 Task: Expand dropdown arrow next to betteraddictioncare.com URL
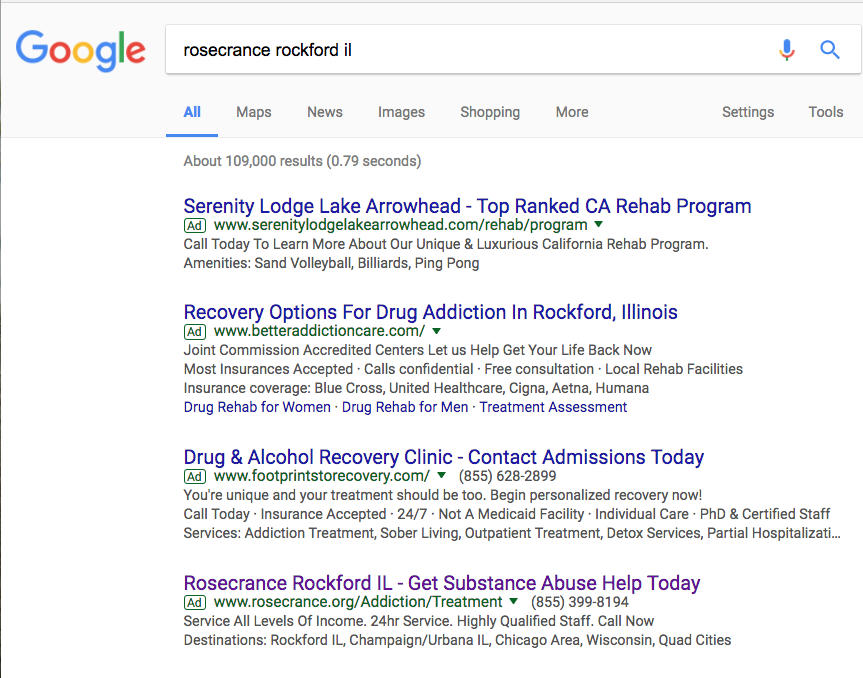pyautogui.click(x=436, y=331)
